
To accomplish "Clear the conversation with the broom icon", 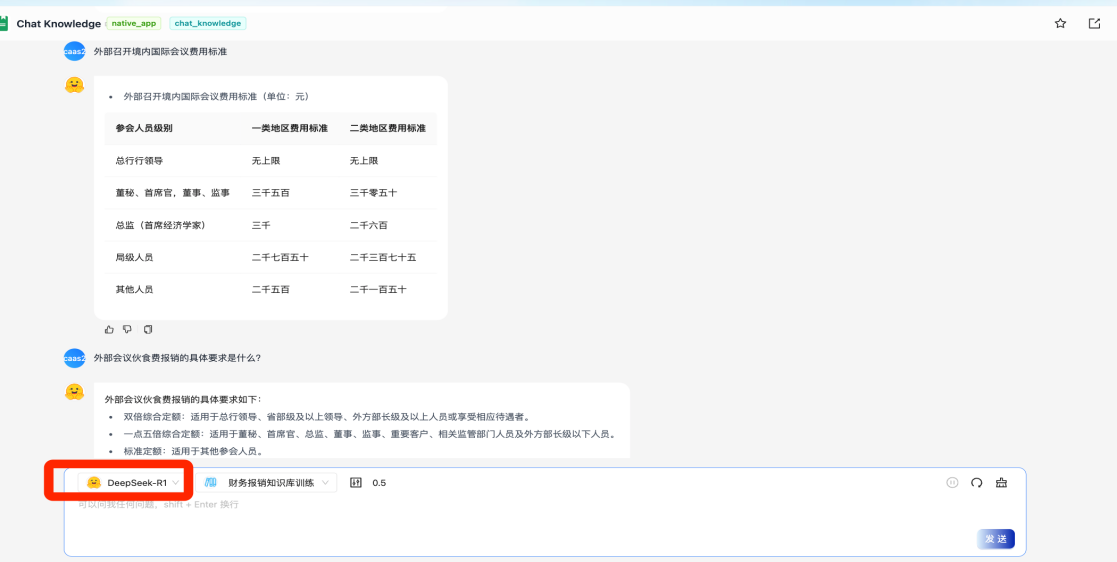I will (1002, 482).
